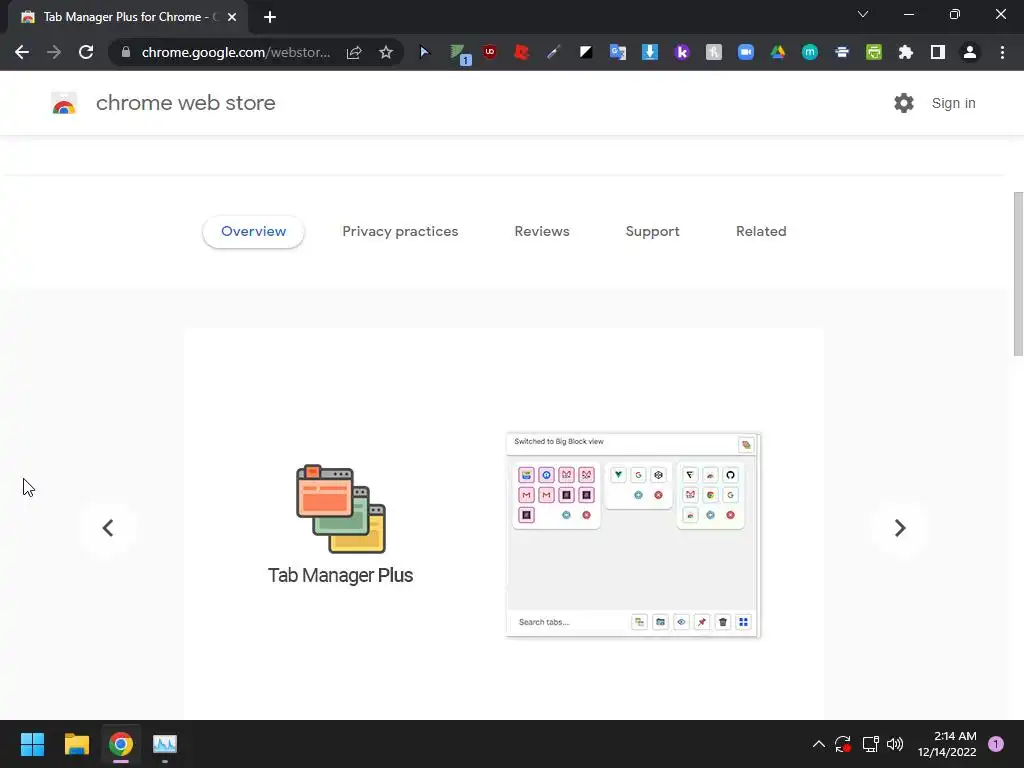
Task: Open the network status tray icon
Action: [x=870, y=744]
